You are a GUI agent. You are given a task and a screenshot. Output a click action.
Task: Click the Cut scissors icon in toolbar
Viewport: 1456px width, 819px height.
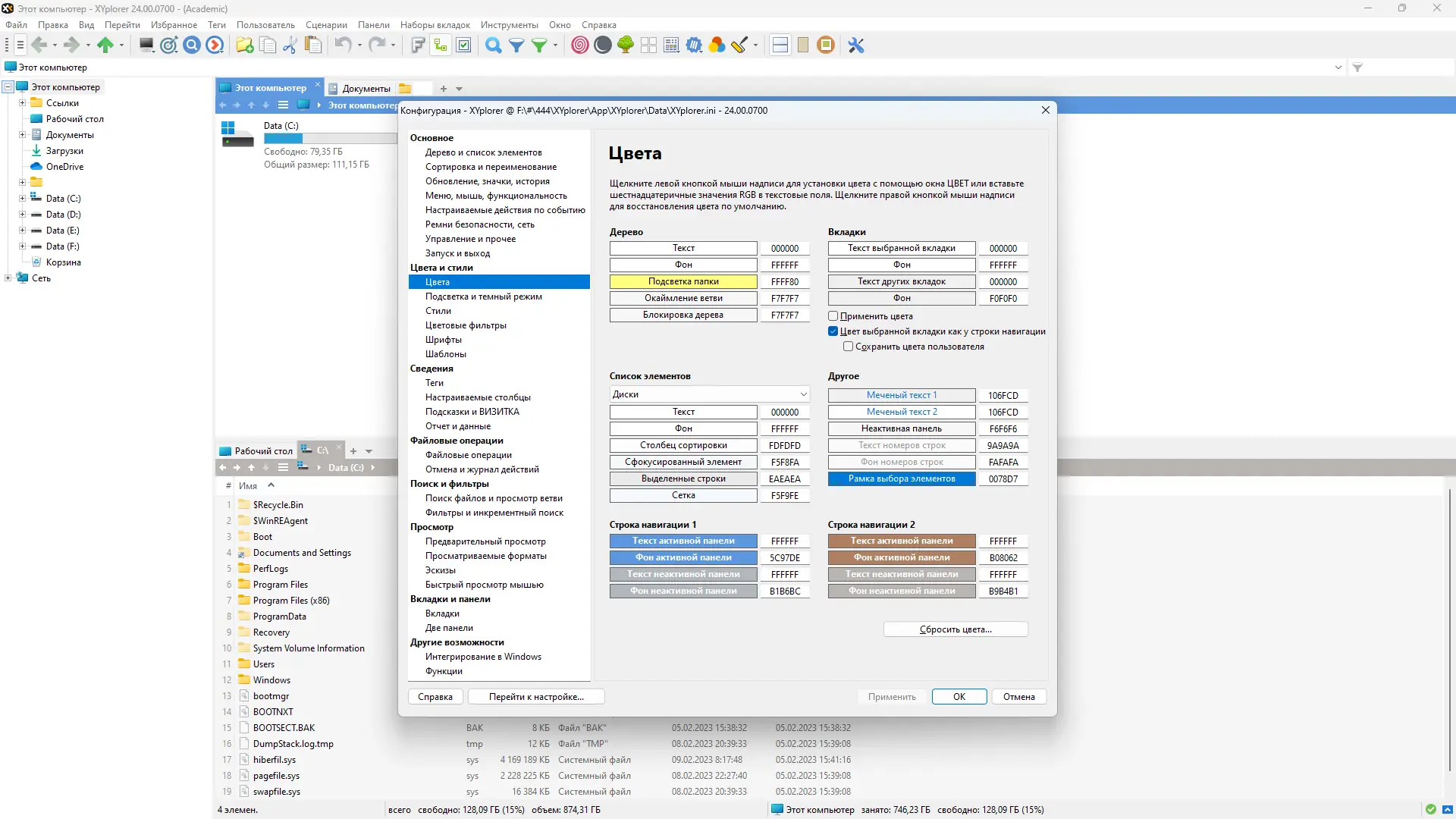290,45
